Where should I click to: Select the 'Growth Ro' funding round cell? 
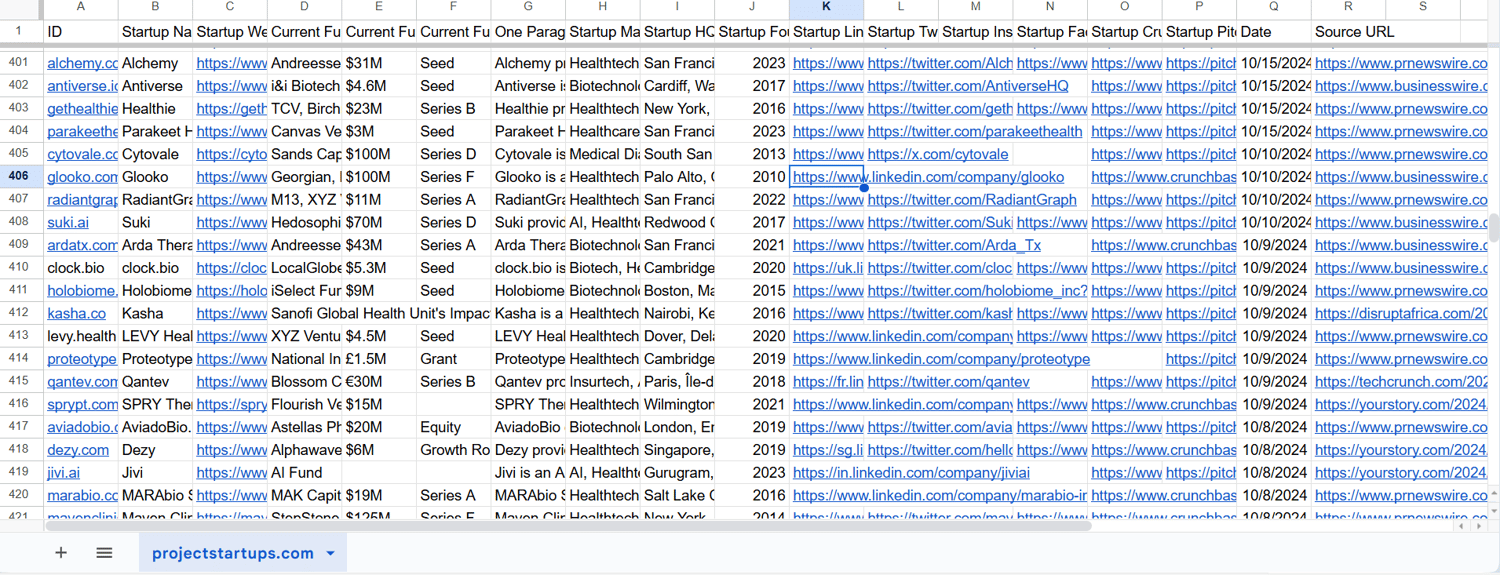point(453,450)
